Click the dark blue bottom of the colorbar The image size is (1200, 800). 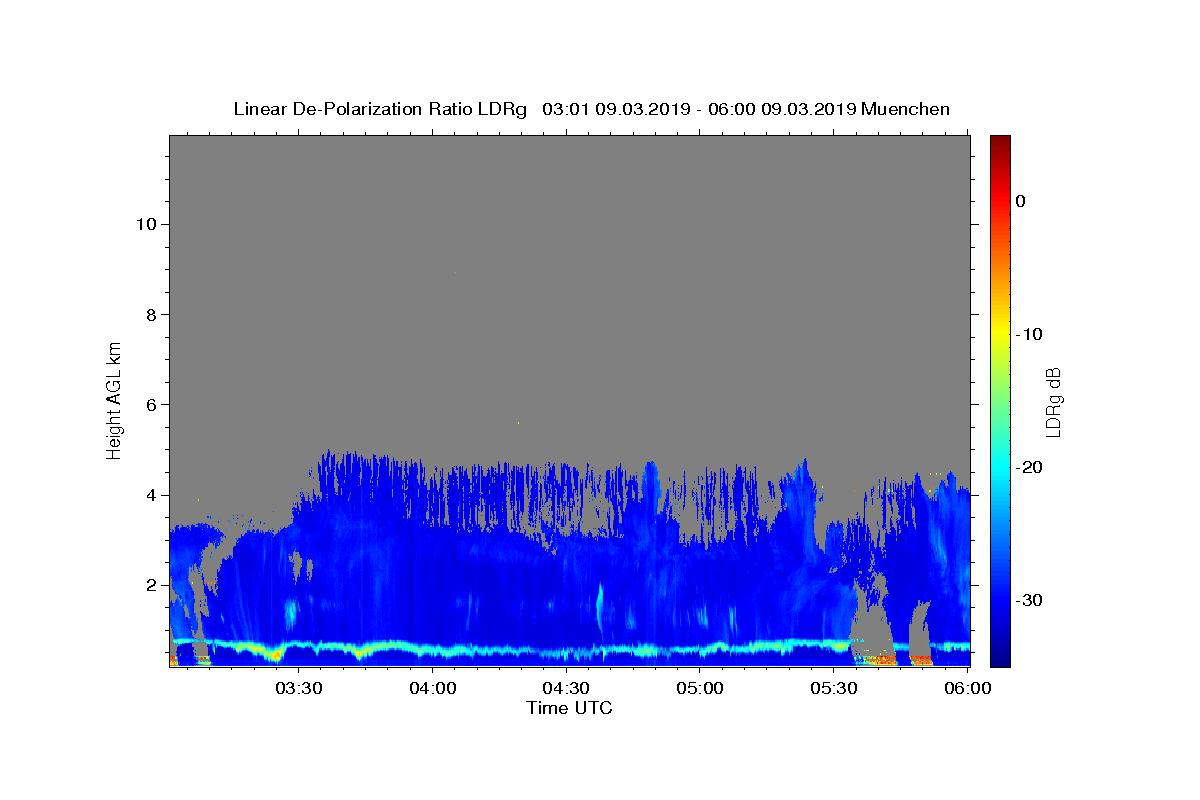(1000, 655)
